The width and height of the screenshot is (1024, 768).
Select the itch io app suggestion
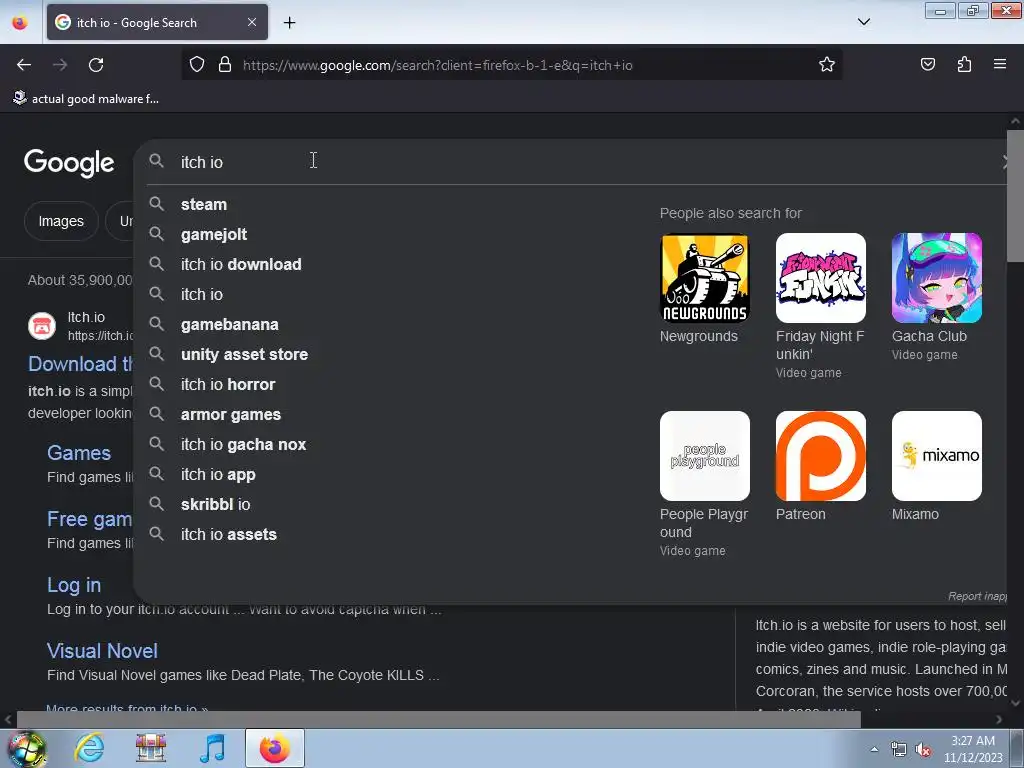click(218, 475)
